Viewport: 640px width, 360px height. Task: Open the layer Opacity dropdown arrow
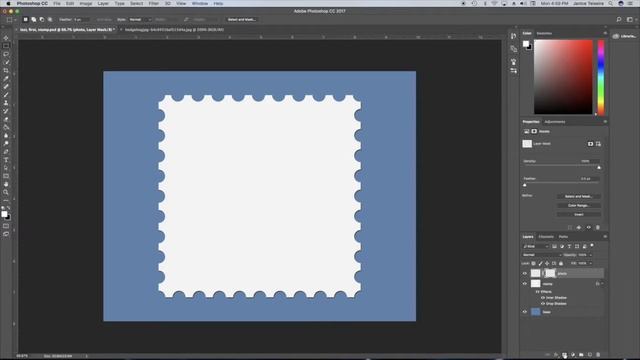tap(590, 255)
